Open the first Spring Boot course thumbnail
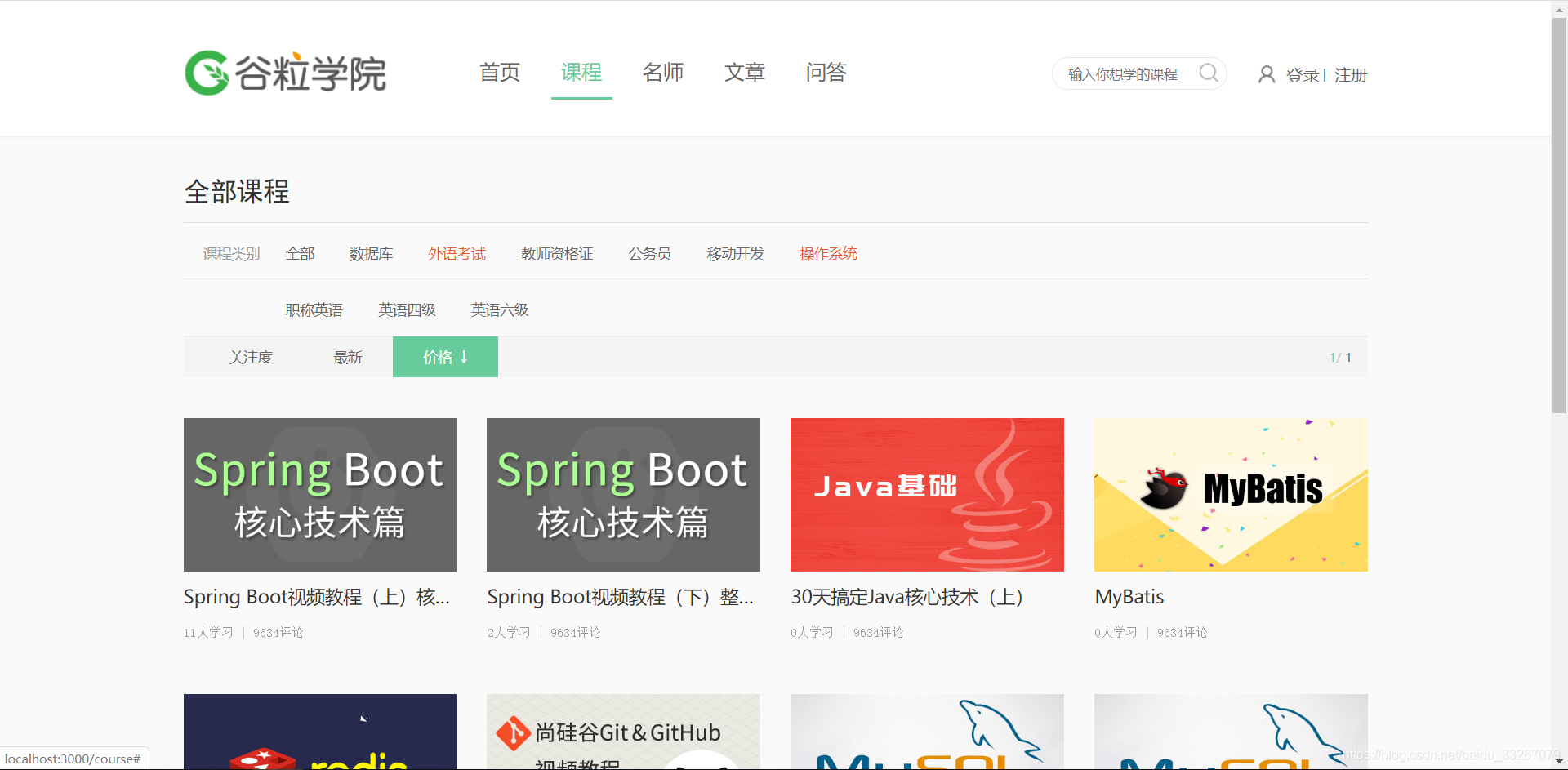 [x=320, y=495]
